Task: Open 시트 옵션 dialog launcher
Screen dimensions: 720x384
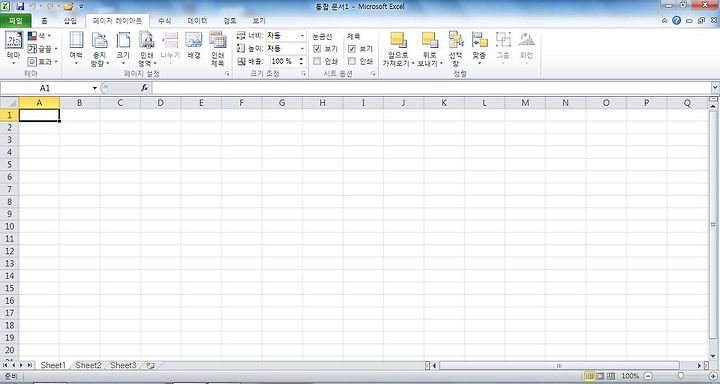Action: [x=373, y=73]
